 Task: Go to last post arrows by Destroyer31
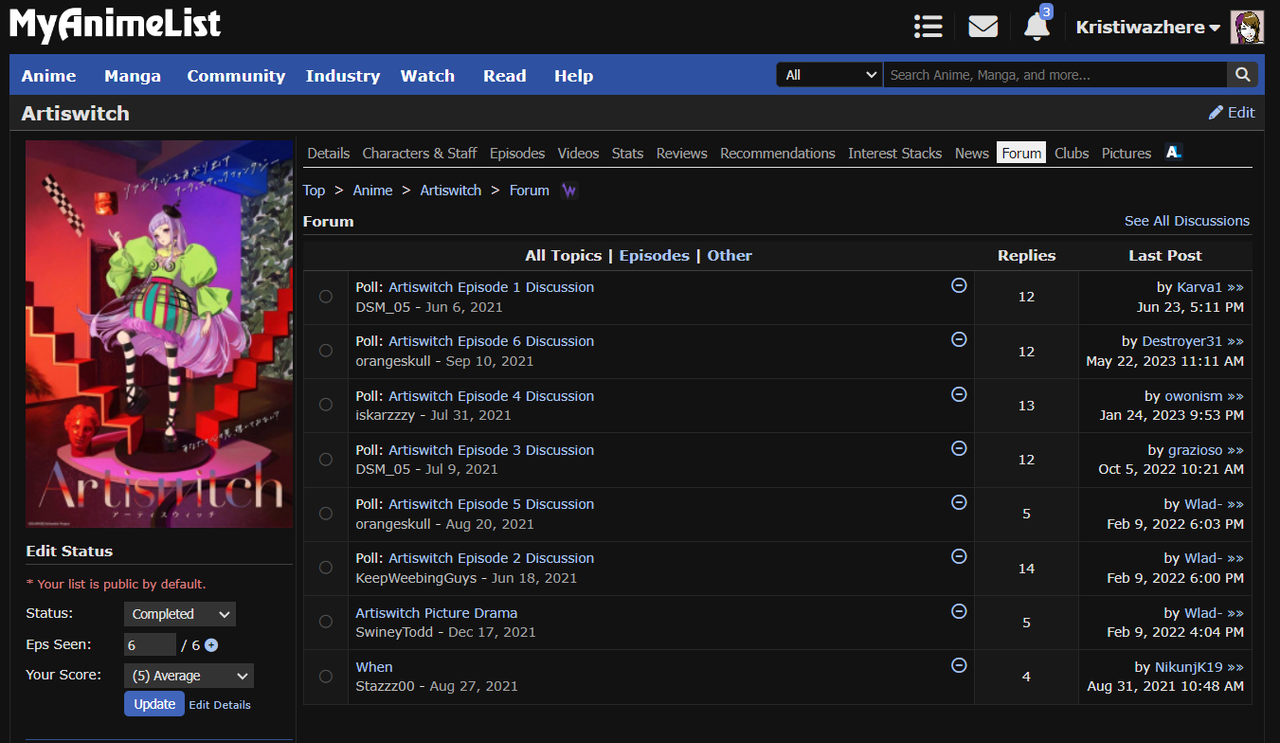coord(1235,341)
